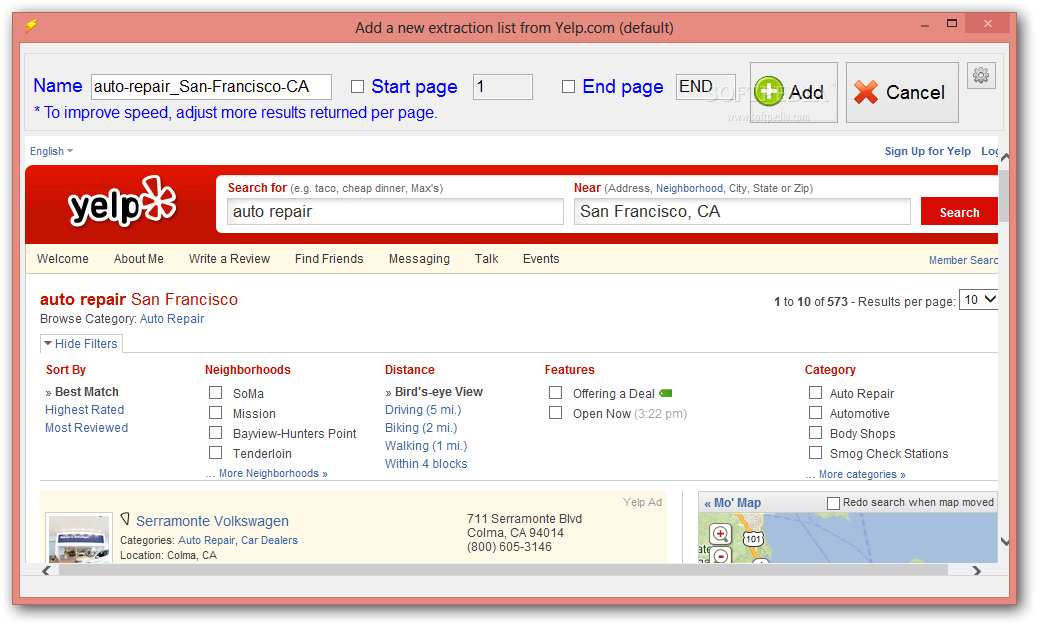Click the Cancel button
Viewport: 1037px width, 625px height.
click(902, 93)
